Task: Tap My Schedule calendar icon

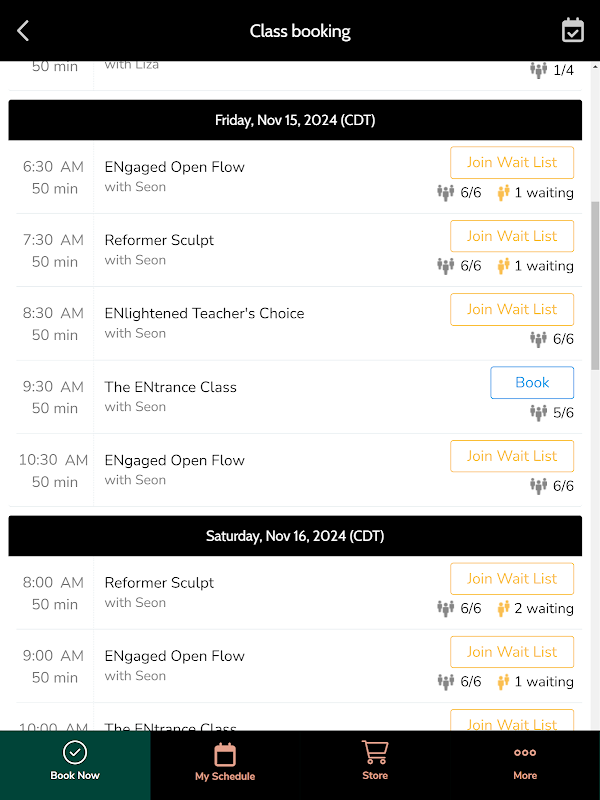Action: (x=225, y=754)
